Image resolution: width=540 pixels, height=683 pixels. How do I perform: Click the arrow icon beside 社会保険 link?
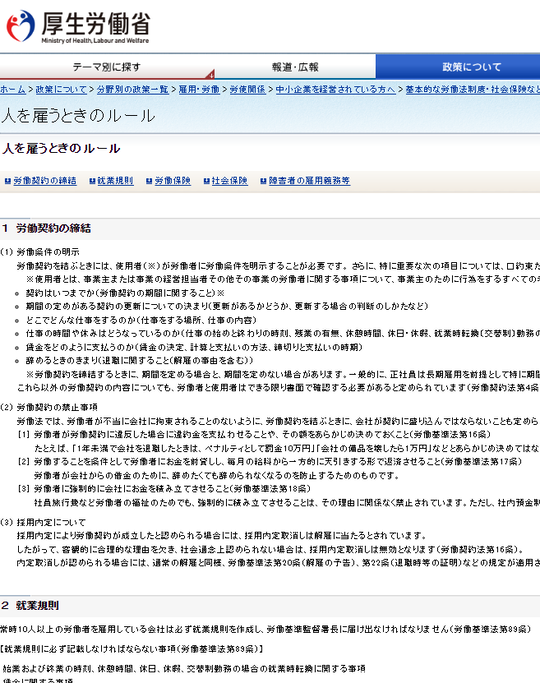pos(206,181)
